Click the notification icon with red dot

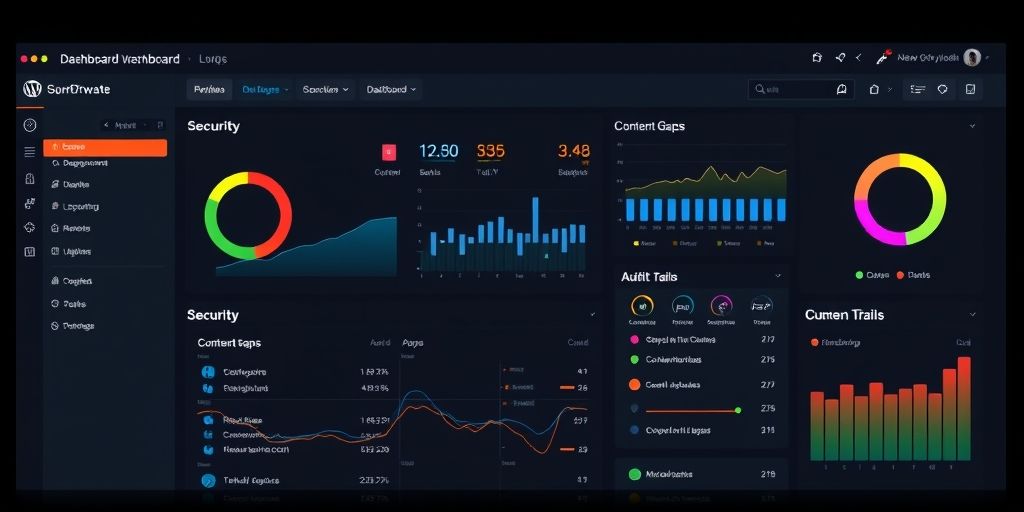click(x=883, y=58)
